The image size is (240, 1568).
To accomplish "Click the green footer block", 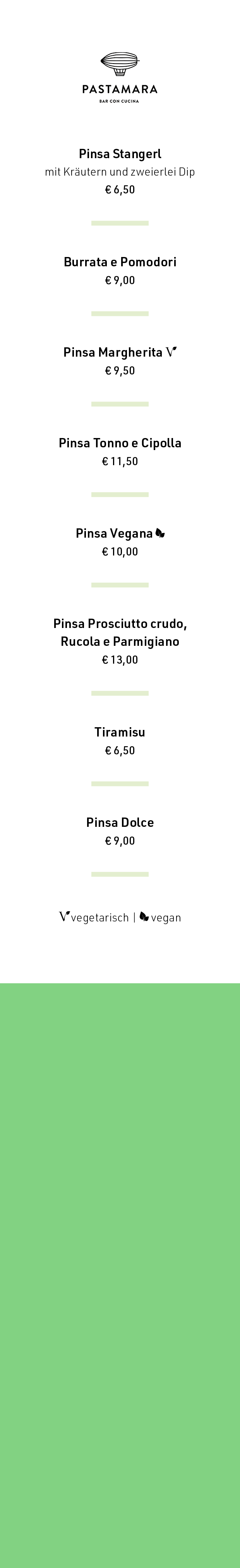I will (120, 1275).
